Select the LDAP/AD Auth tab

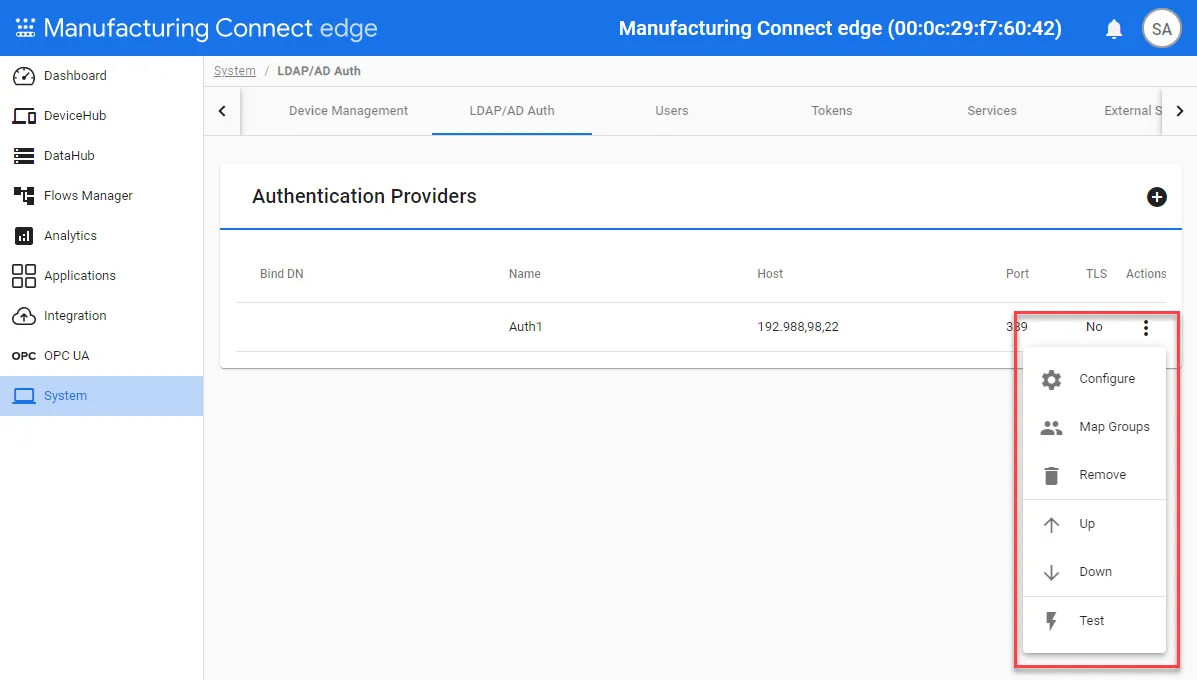(511, 111)
